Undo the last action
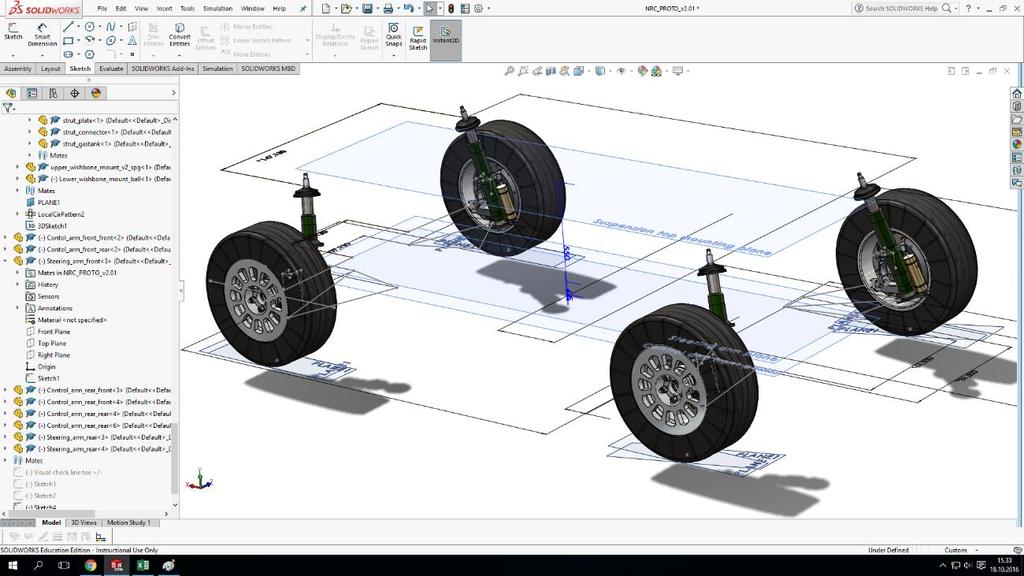The width and height of the screenshot is (1024, 576). 408,8
